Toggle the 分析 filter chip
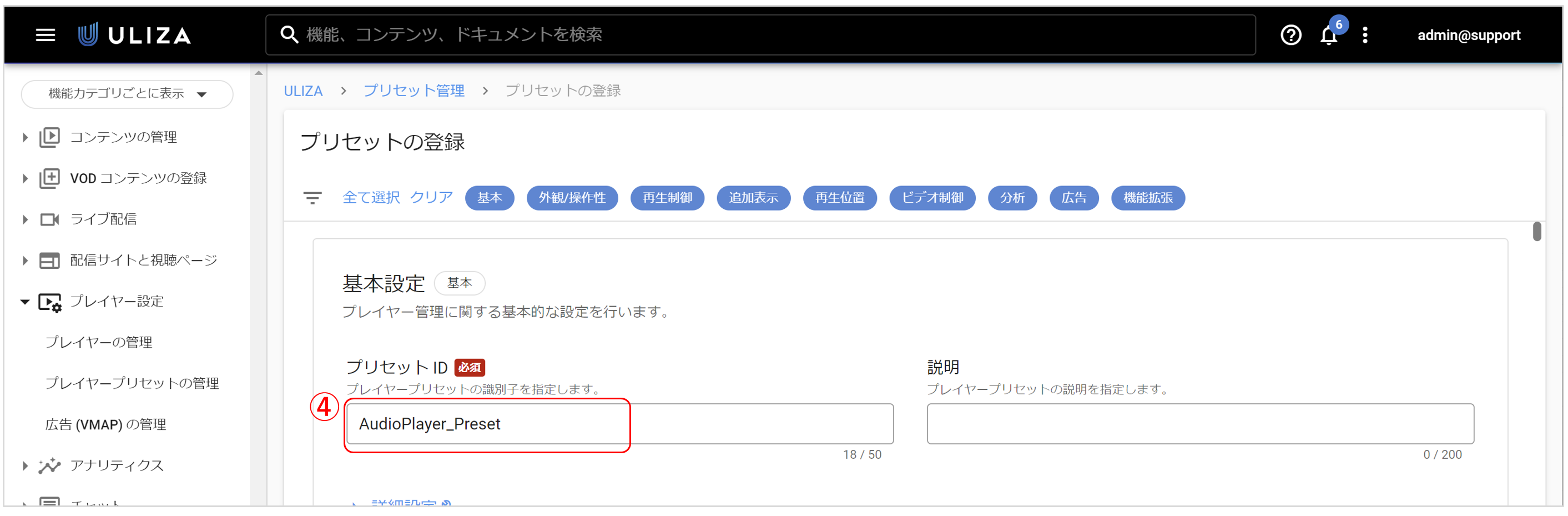The width and height of the screenshot is (1568, 516). (1013, 197)
